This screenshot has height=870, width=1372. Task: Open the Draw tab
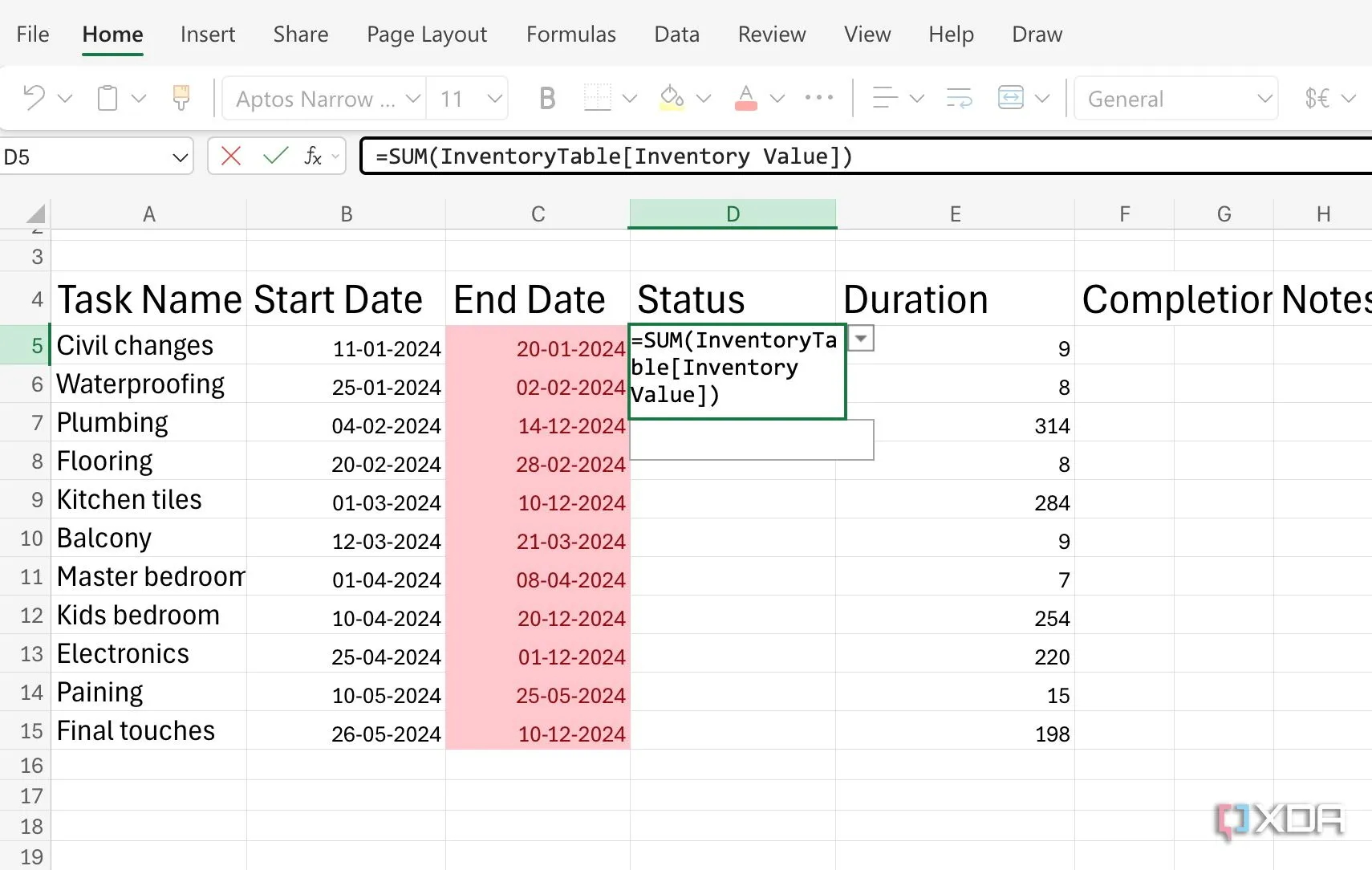tap(1037, 35)
